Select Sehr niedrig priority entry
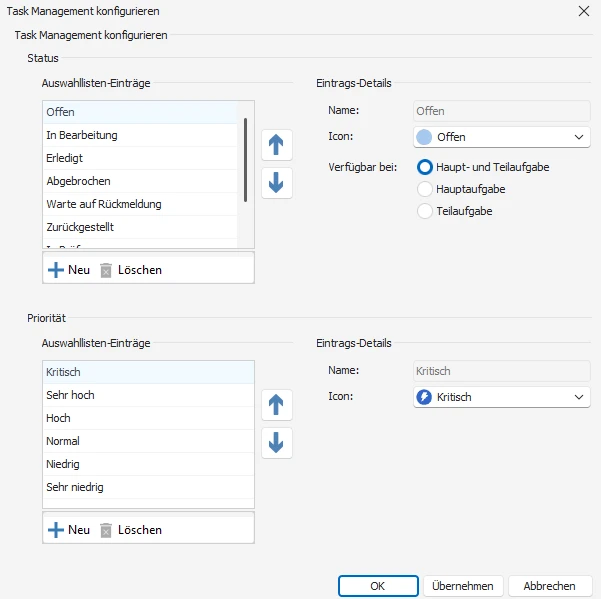 (148, 487)
